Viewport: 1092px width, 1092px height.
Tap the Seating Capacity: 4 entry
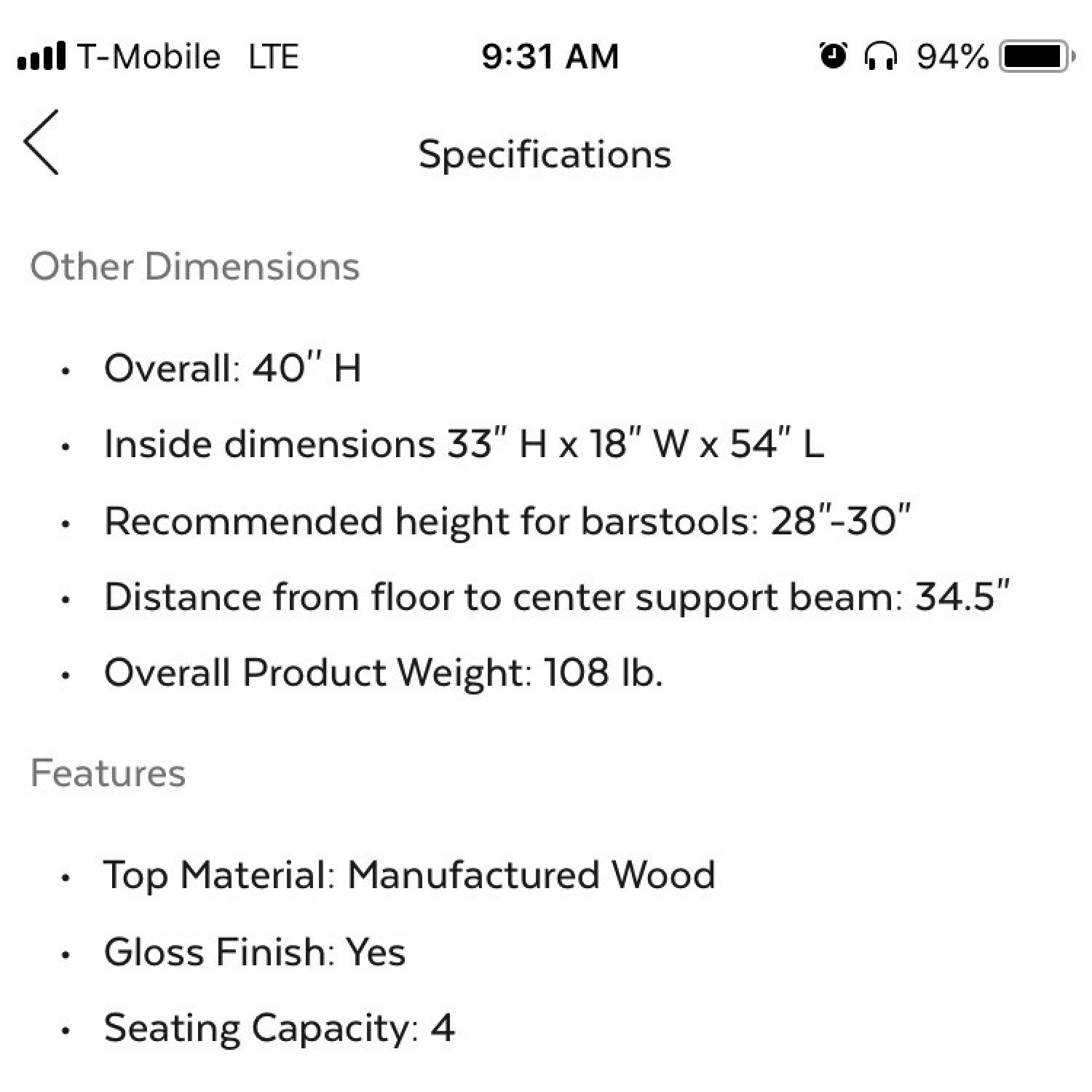(x=279, y=1029)
